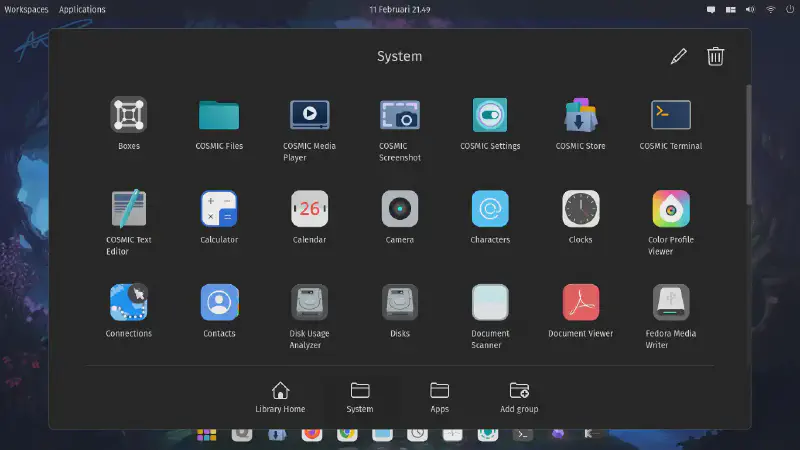This screenshot has width=800, height=450.
Task: Launch COSMIC Files
Action: 219,115
